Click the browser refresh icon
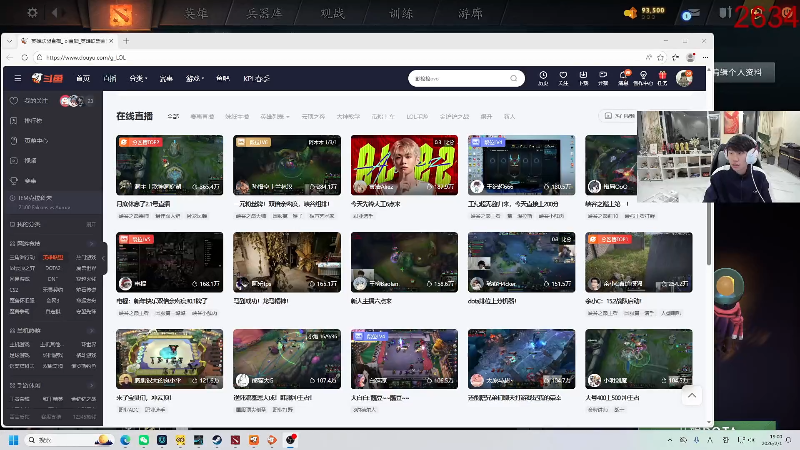Screen dimensions: 800x450 (x=24, y=58)
